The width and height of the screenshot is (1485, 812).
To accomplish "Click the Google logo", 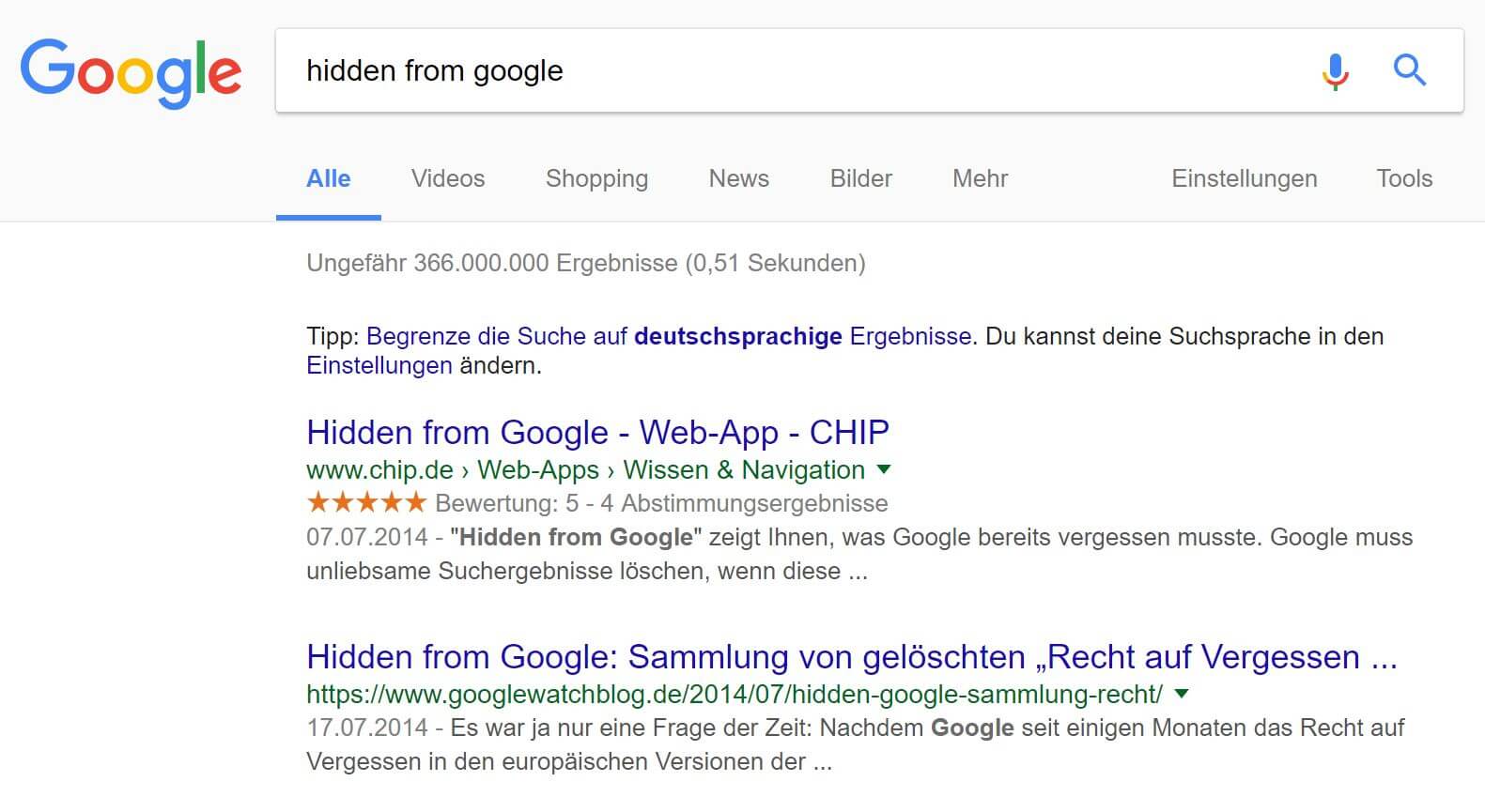I will click(x=131, y=72).
